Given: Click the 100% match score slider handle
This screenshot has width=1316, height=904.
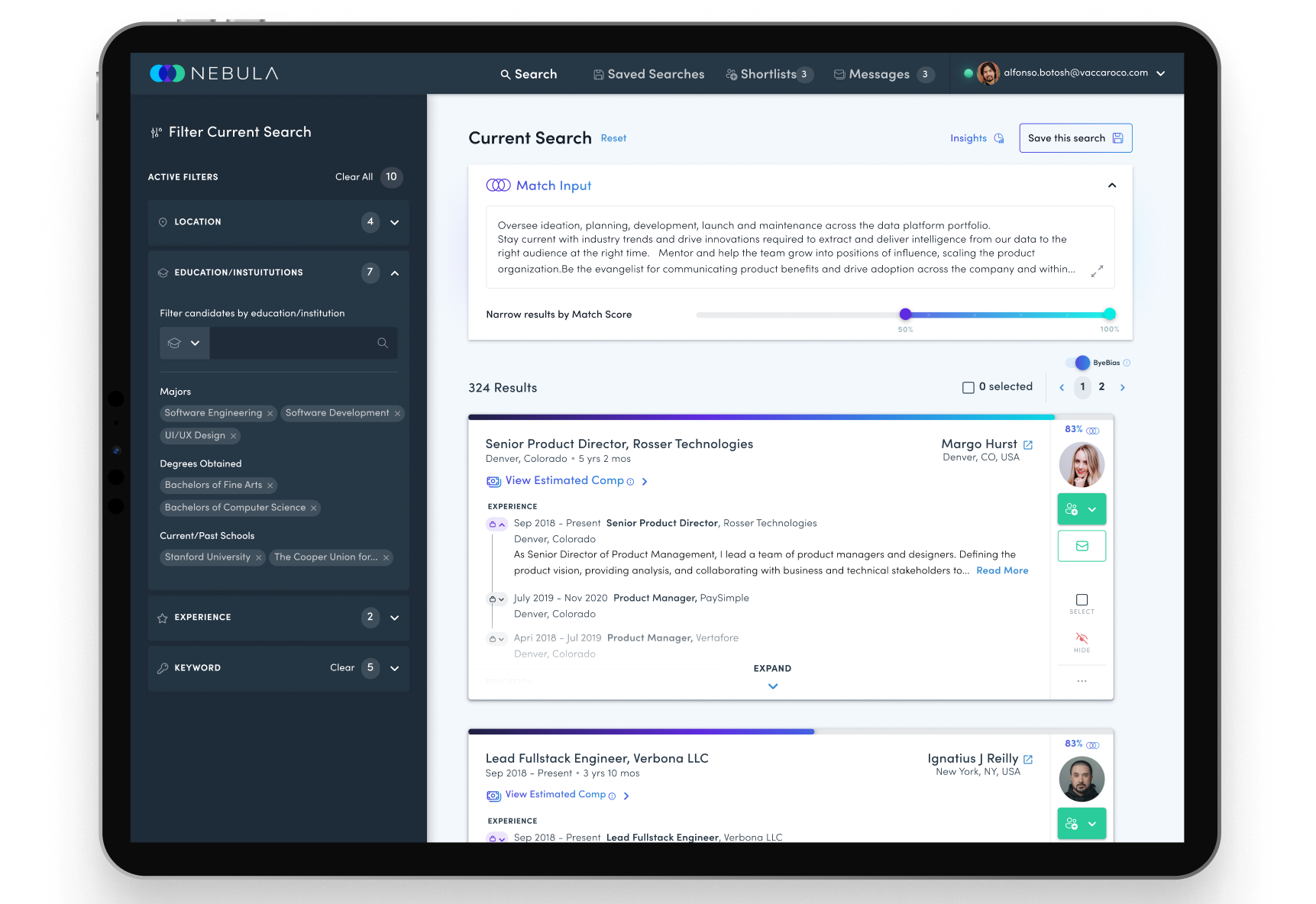Looking at the screenshot, I should (x=1110, y=314).
